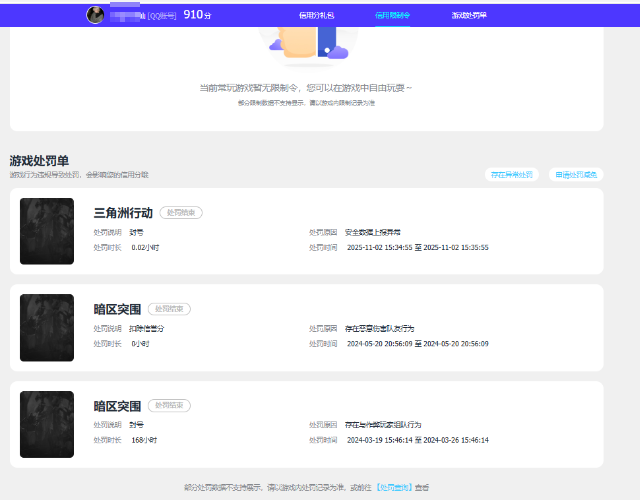Click the 三角洲行动 title
The image size is (640, 500).
123,213
